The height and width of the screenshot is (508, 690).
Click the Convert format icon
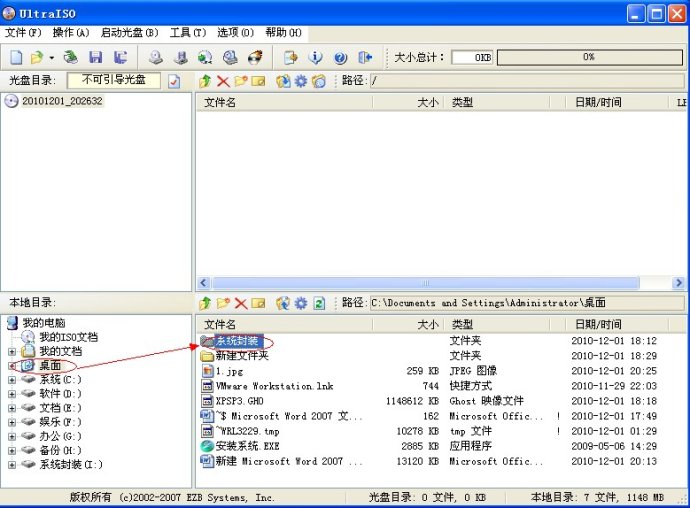181,57
